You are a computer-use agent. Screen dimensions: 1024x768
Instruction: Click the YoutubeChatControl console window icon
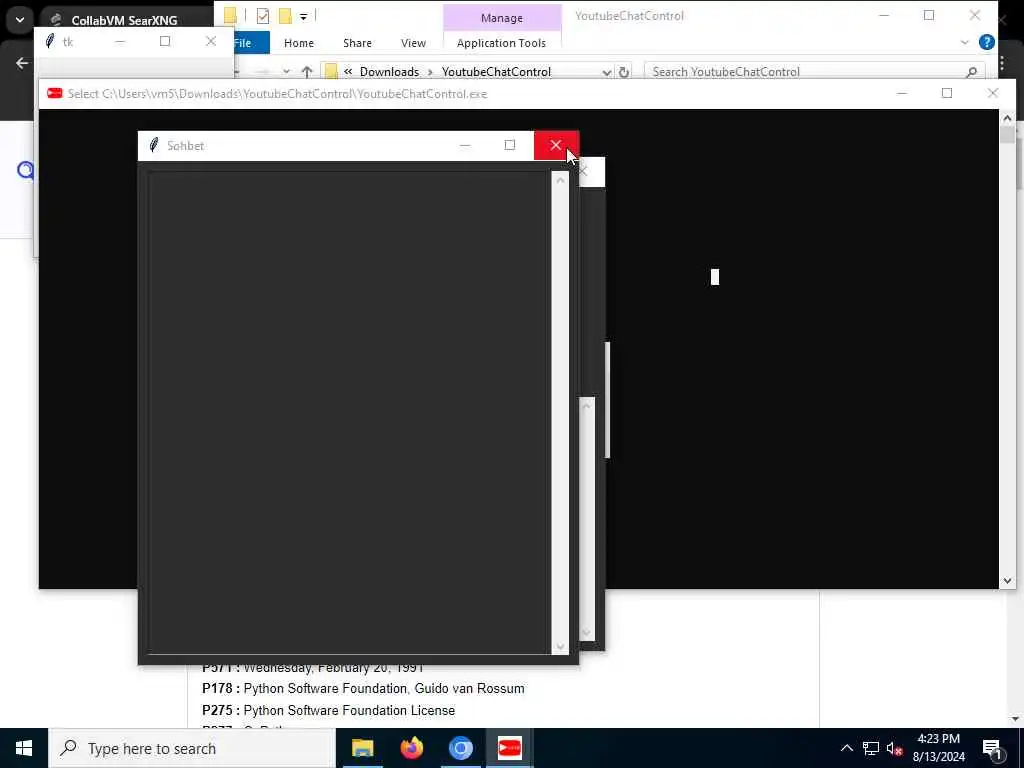pos(55,93)
